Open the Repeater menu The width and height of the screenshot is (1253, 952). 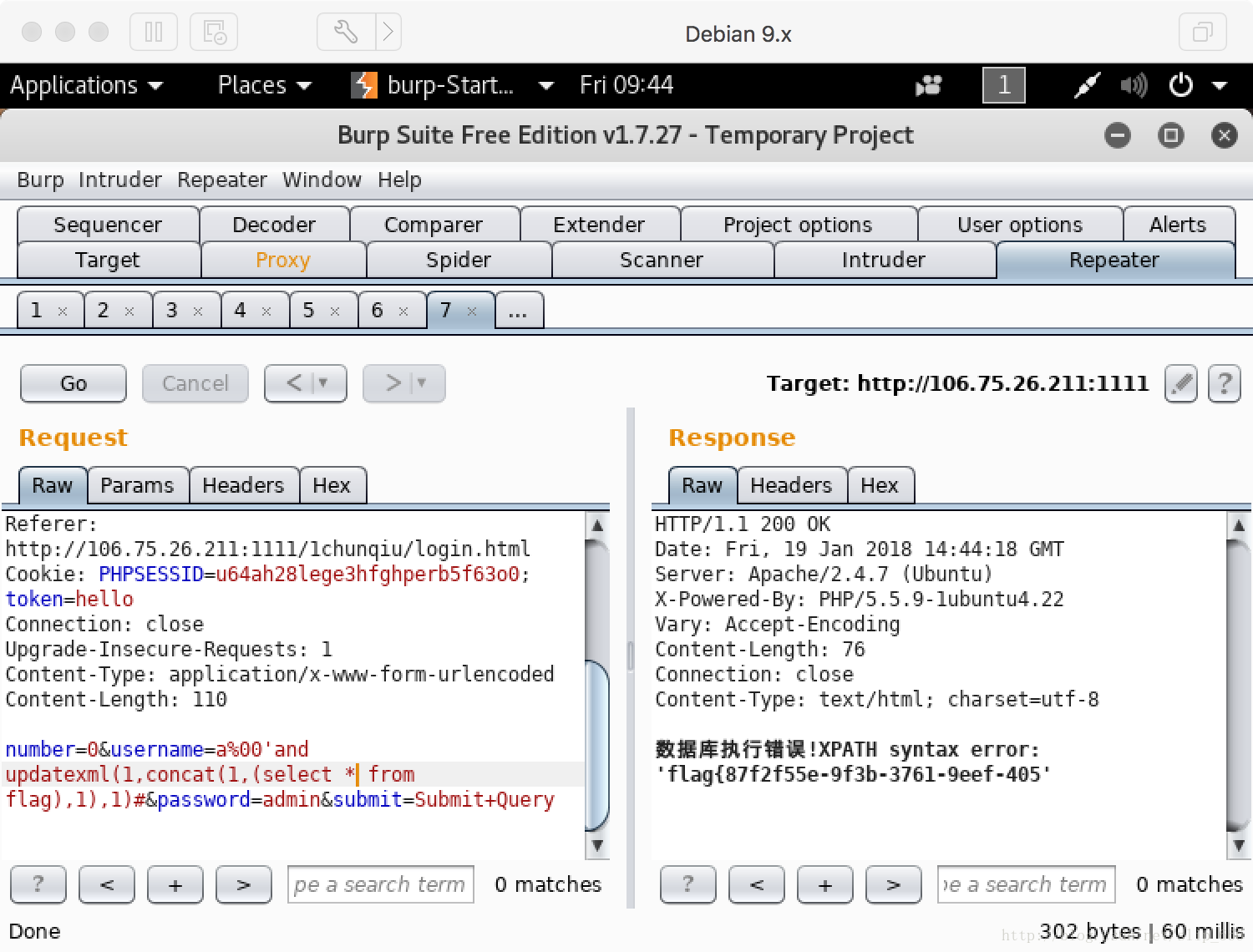222,180
